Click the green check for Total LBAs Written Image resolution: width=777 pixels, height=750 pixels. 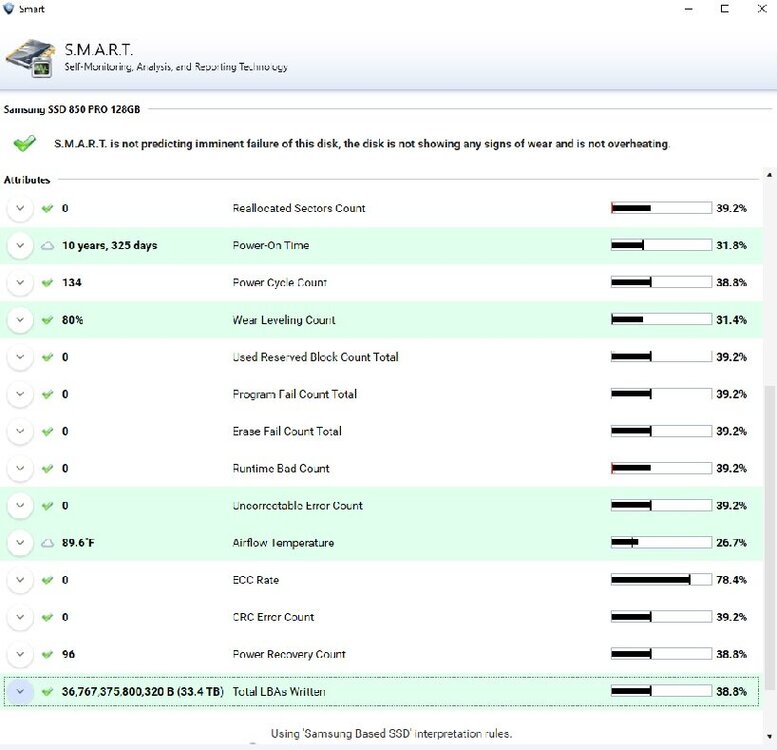[x=47, y=692]
